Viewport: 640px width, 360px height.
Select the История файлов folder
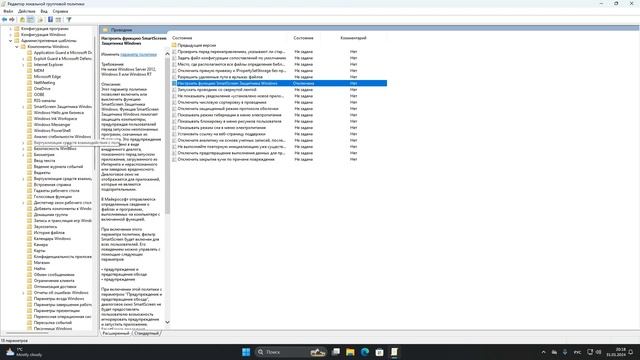point(49,233)
